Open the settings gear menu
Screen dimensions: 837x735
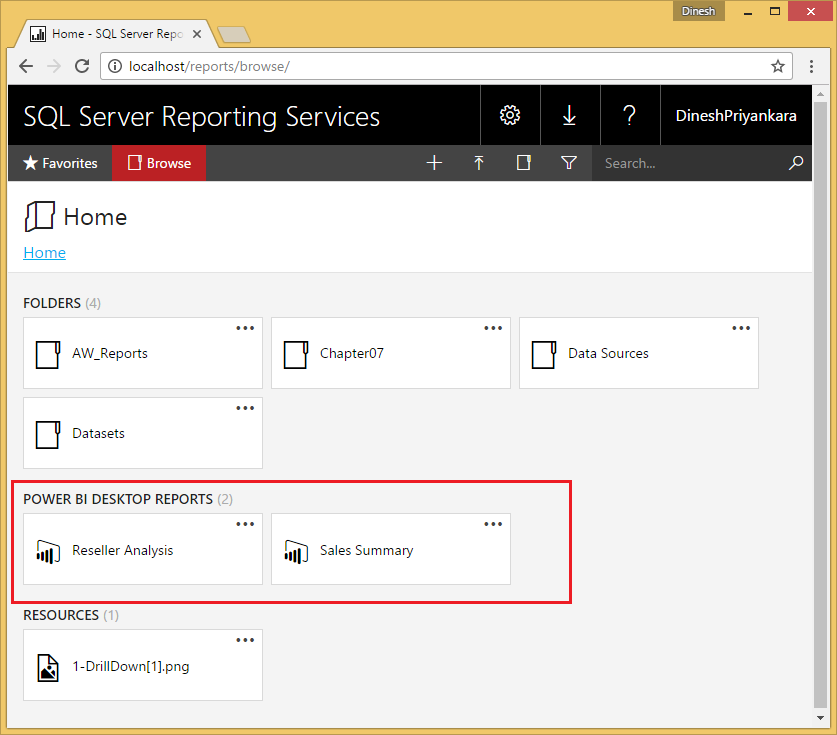point(510,115)
